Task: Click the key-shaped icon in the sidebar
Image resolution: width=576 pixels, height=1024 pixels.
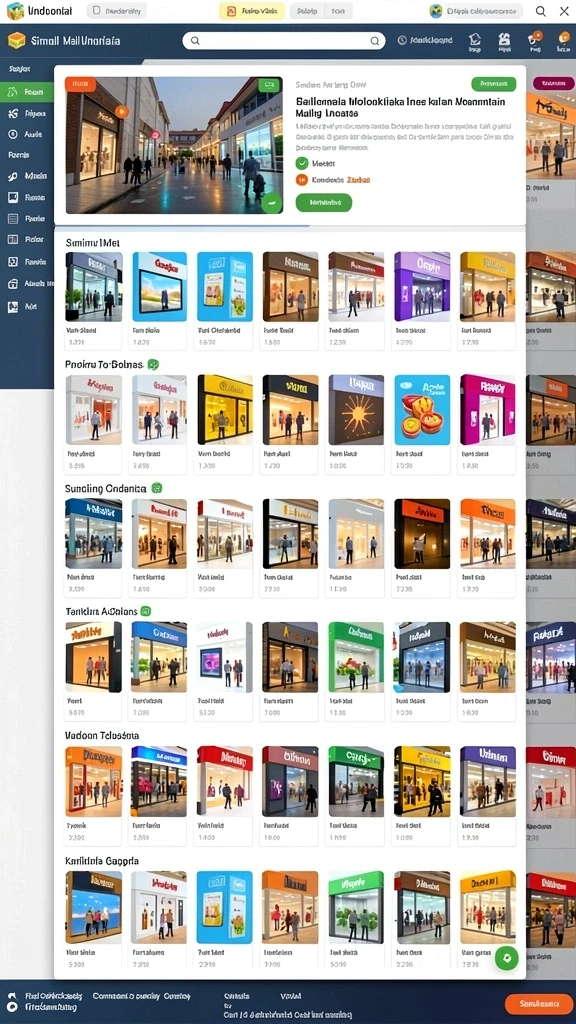Action: [12, 176]
